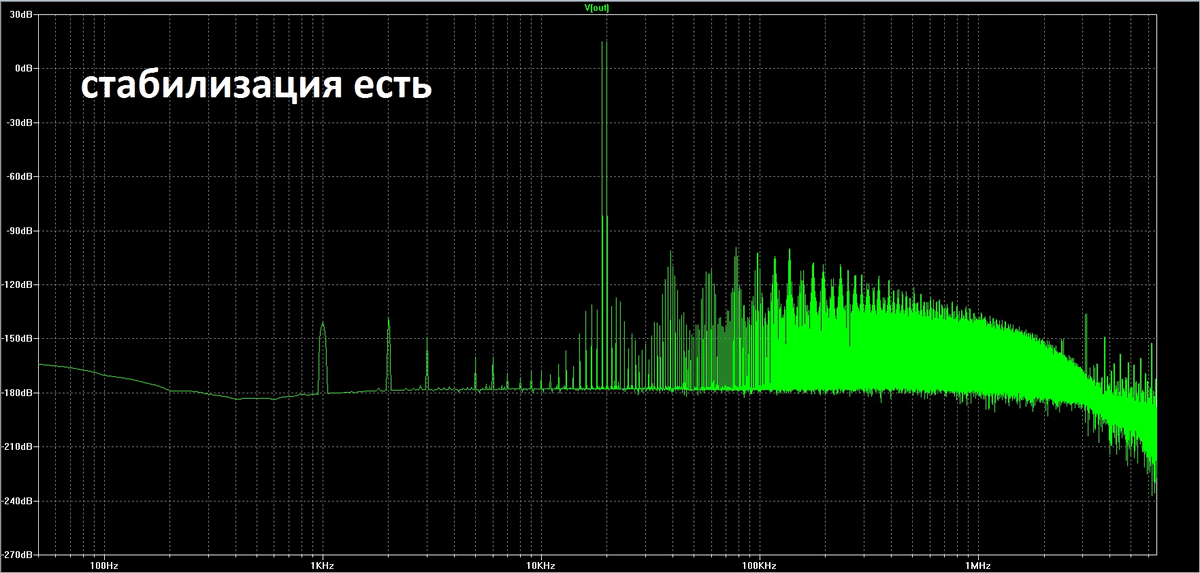Select the -210dB axis label
Image resolution: width=1200 pixels, height=573 pixels.
click(x=19, y=446)
